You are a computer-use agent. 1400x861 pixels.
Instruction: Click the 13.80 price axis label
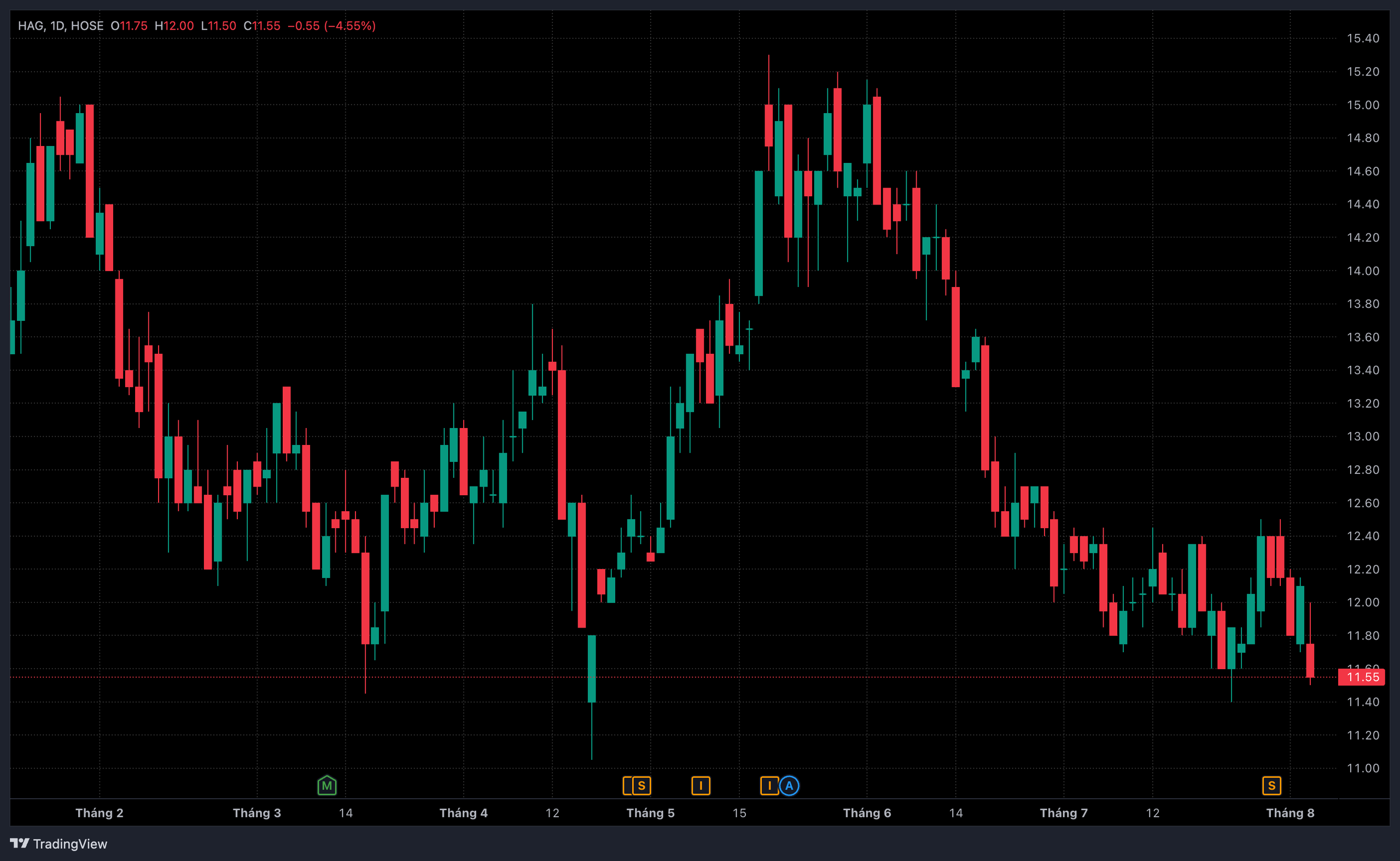tap(1363, 303)
